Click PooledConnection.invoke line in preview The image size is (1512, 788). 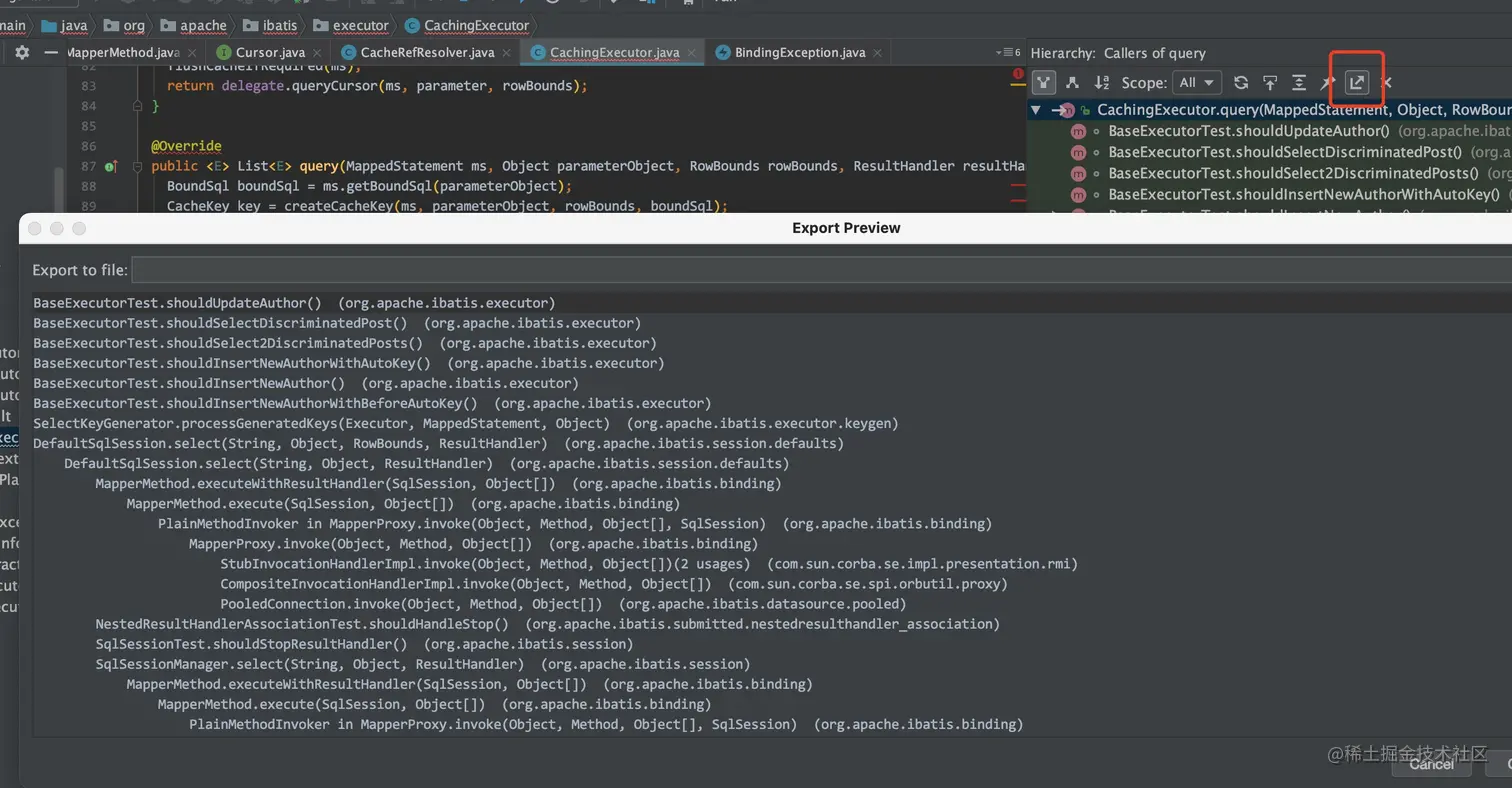click(563, 603)
